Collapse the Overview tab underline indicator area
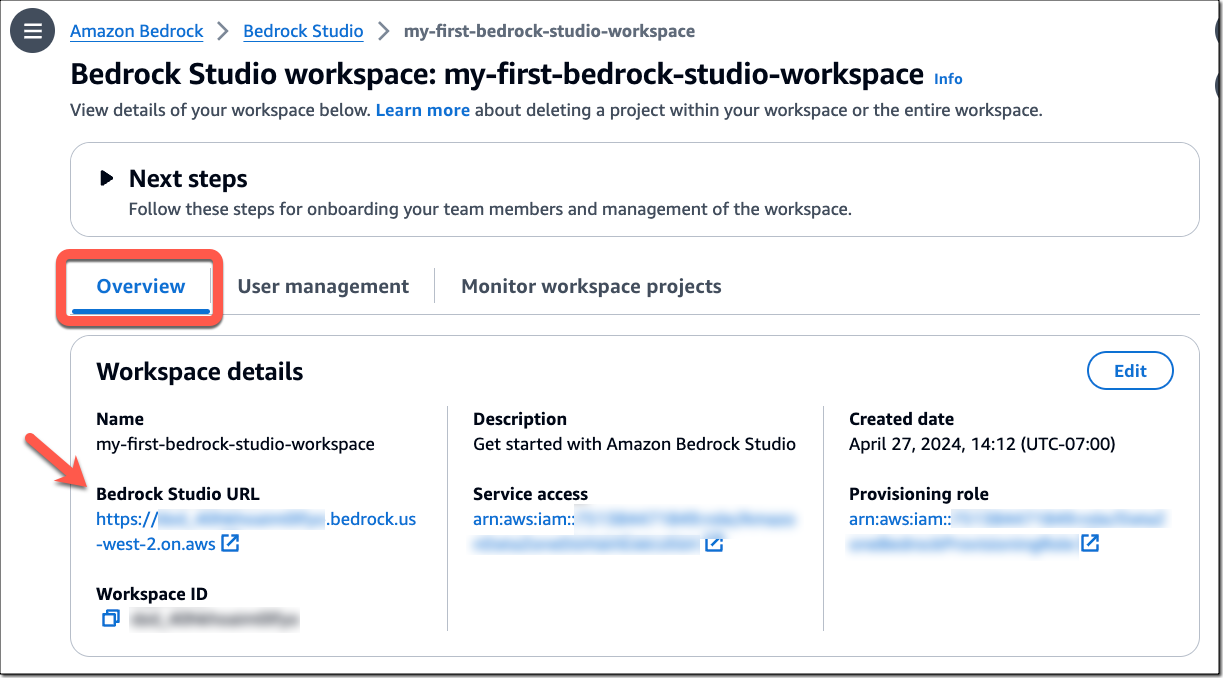 coord(139,311)
